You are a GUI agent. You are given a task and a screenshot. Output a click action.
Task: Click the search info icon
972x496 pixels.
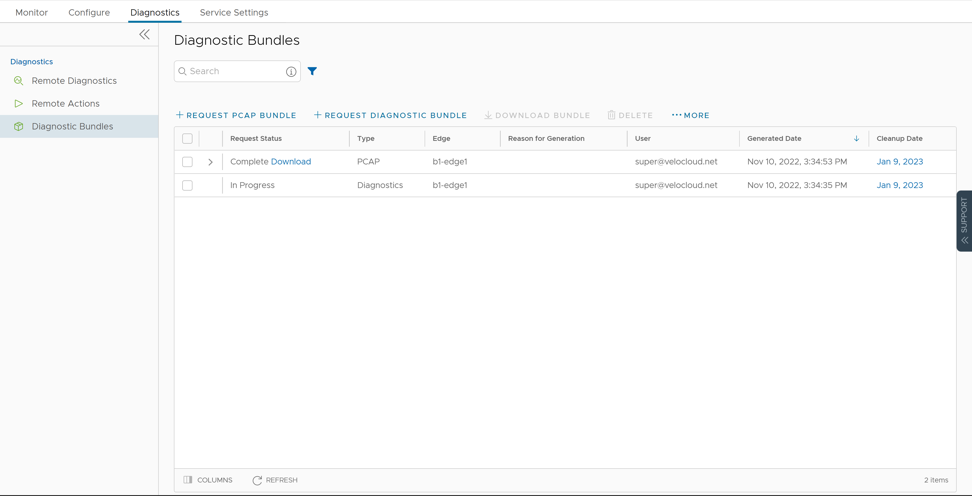click(x=291, y=72)
